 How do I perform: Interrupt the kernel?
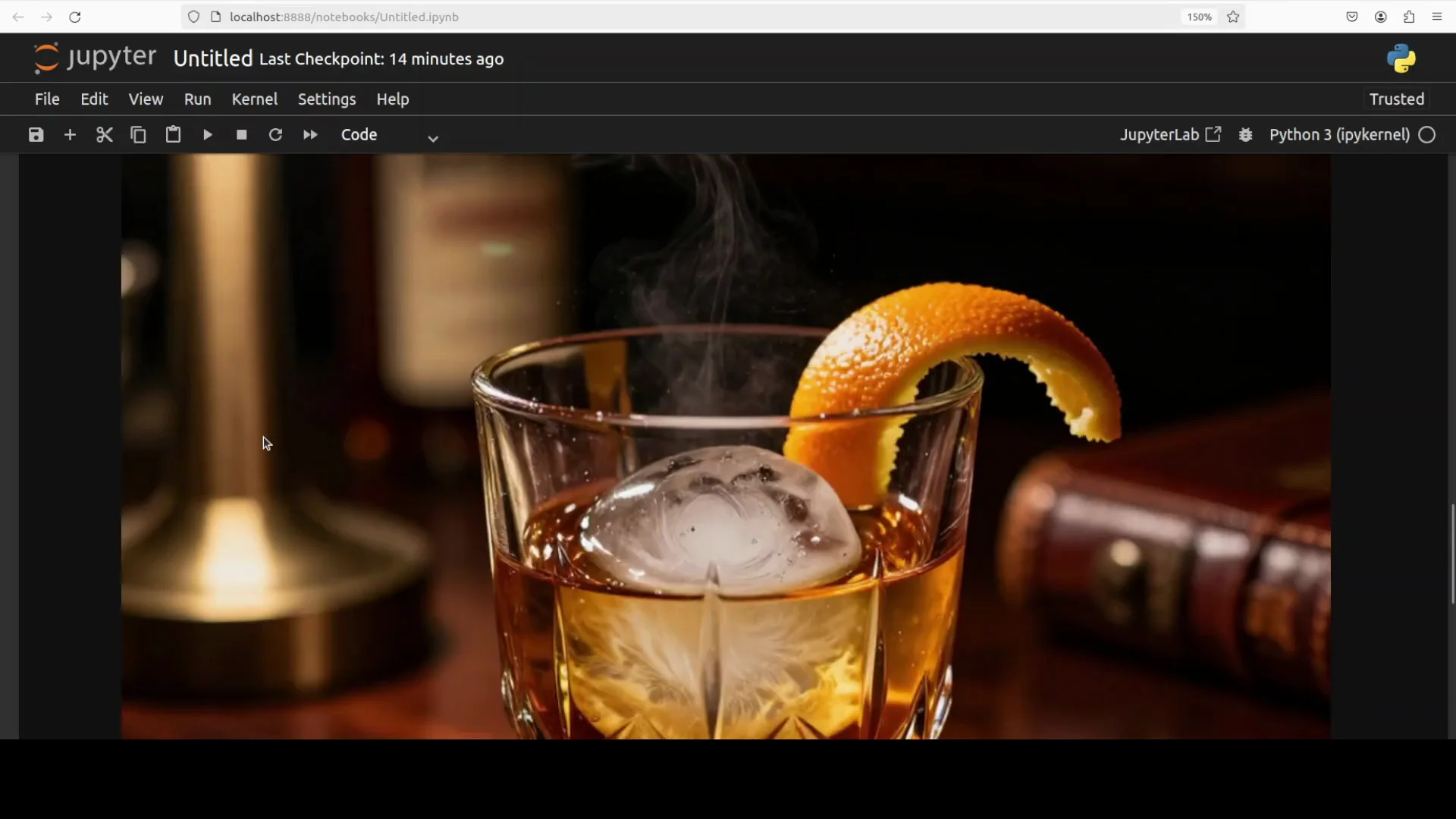click(241, 134)
